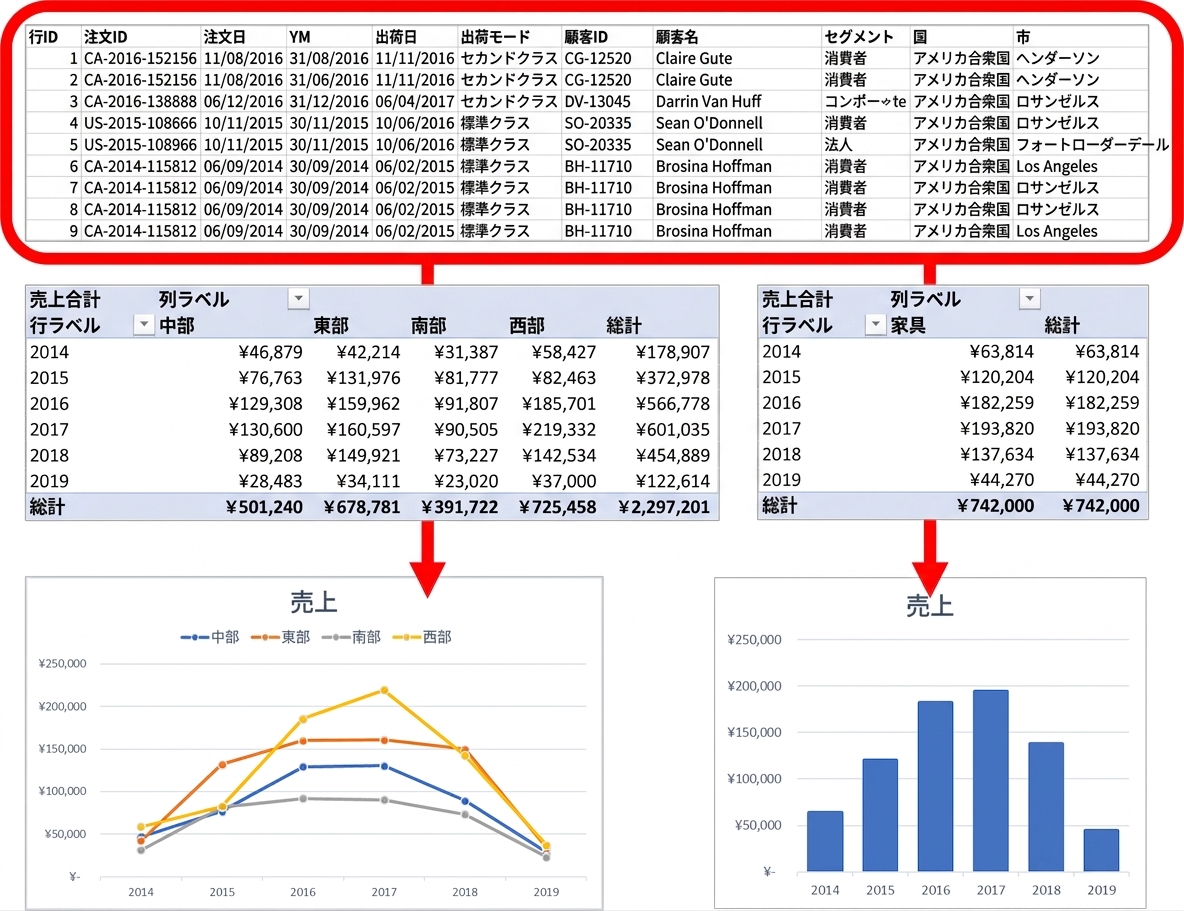Screen dimensions: 1184x911
Task: Click yellow 西部 peak point at 2017
Action: (x=384, y=690)
